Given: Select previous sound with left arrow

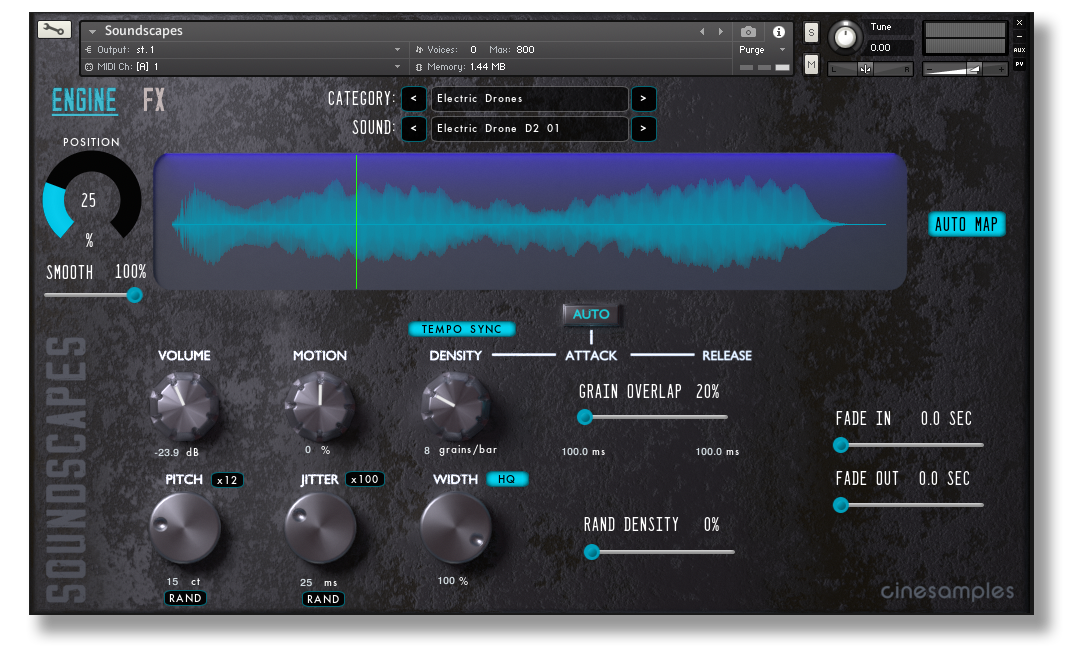Looking at the screenshot, I should tap(414, 128).
